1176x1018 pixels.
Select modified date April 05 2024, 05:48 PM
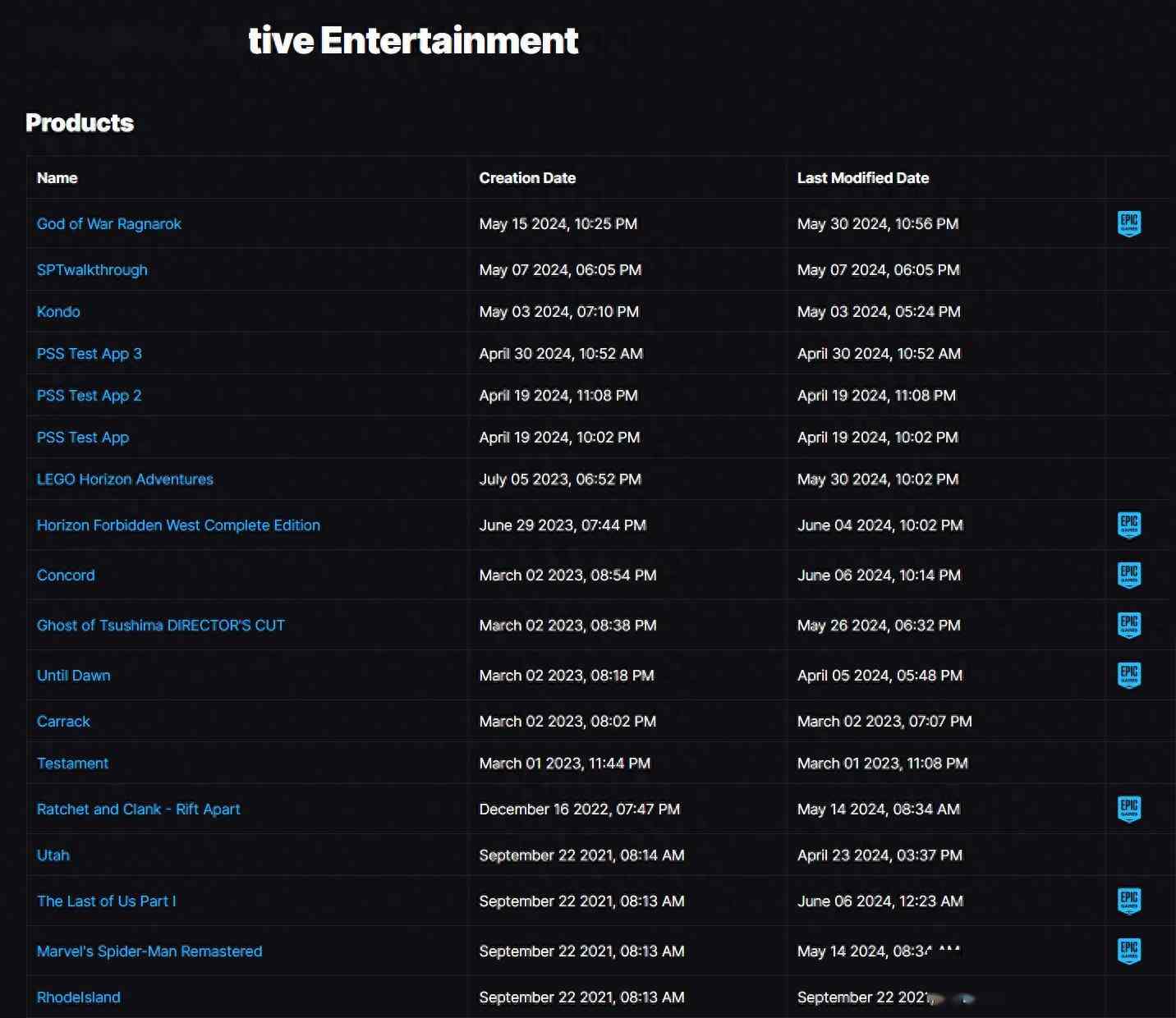point(880,676)
